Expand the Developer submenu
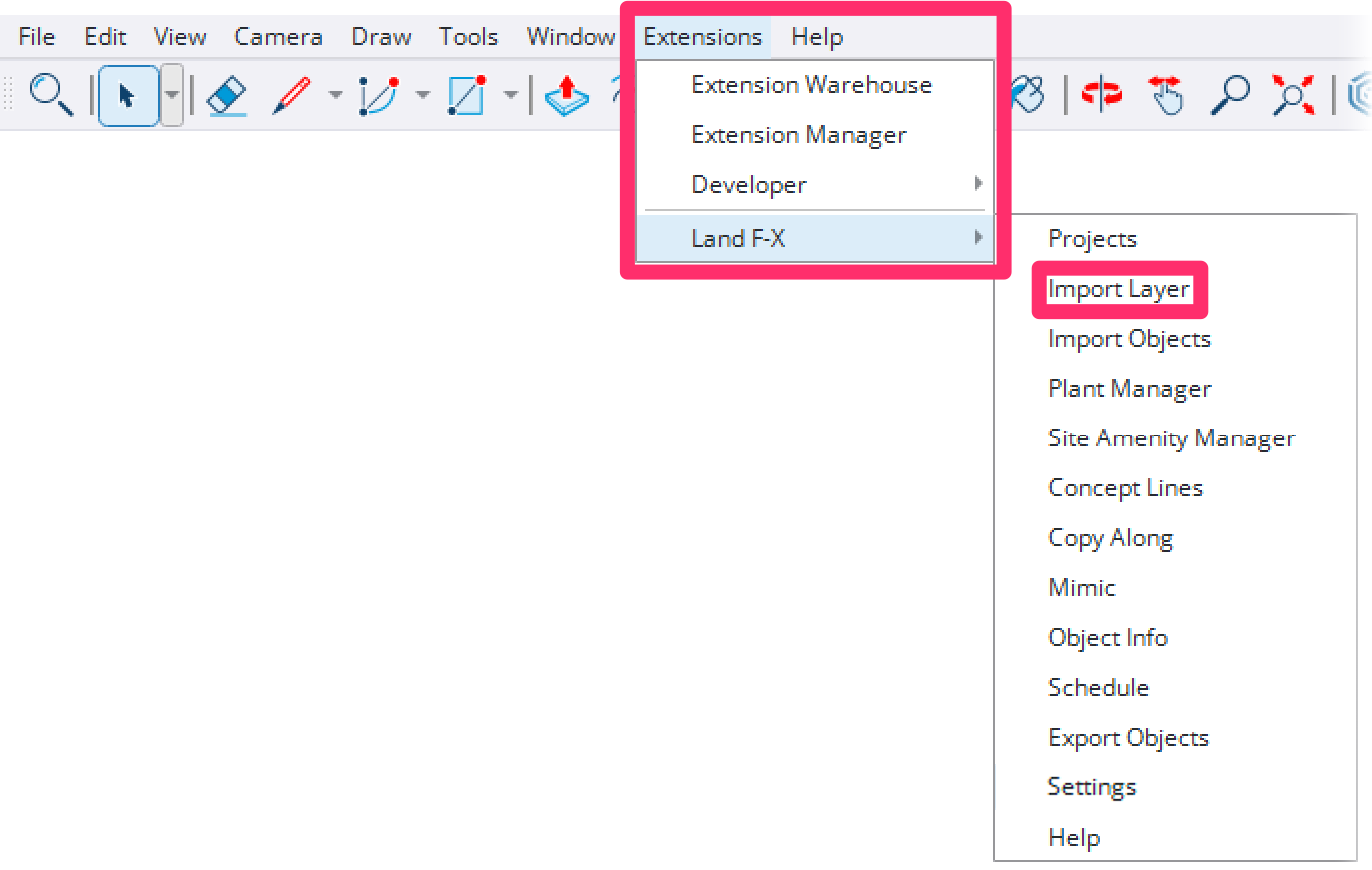1372x870 pixels. [x=815, y=185]
